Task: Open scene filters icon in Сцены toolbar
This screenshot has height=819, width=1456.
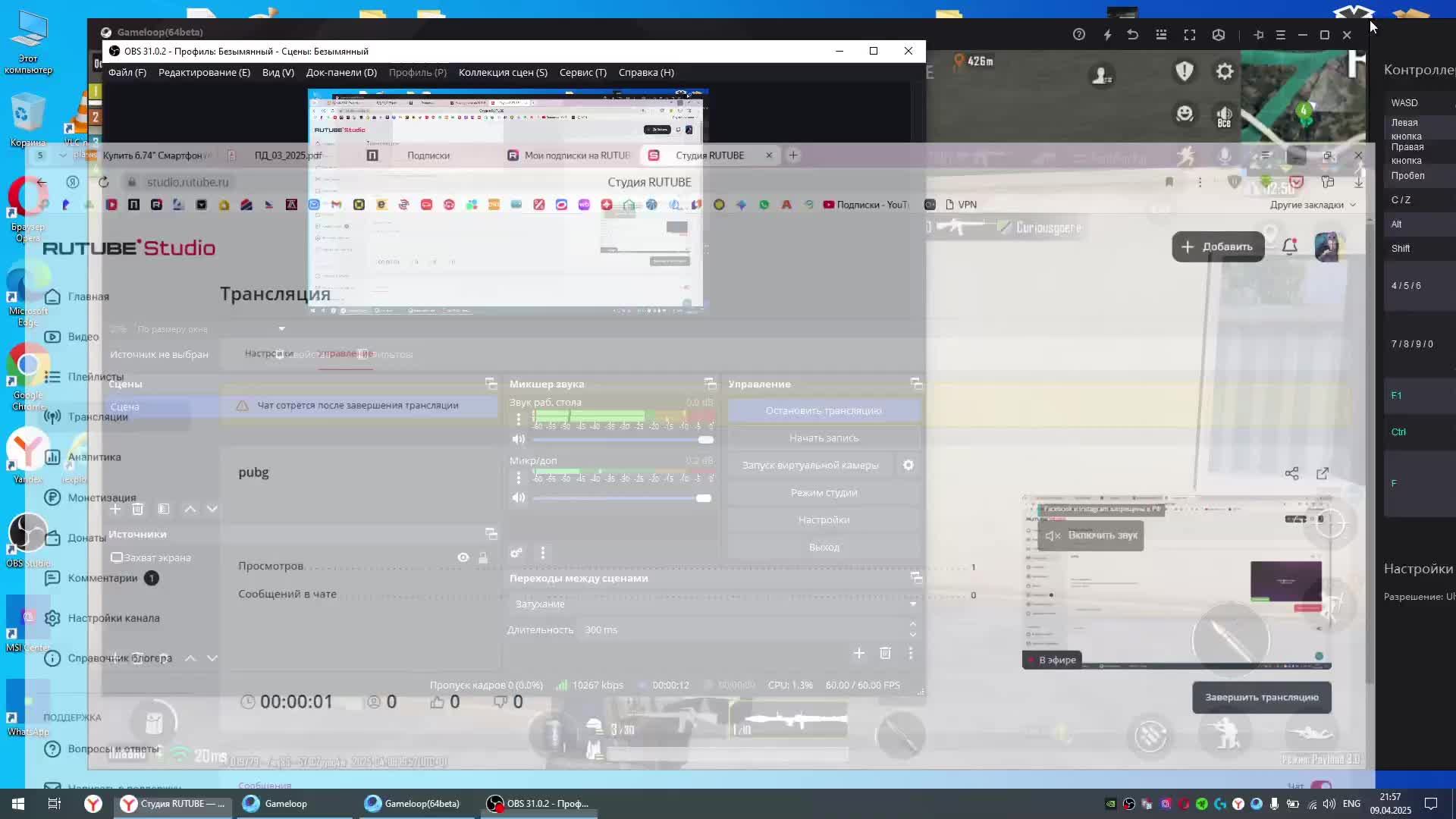Action: [163, 509]
